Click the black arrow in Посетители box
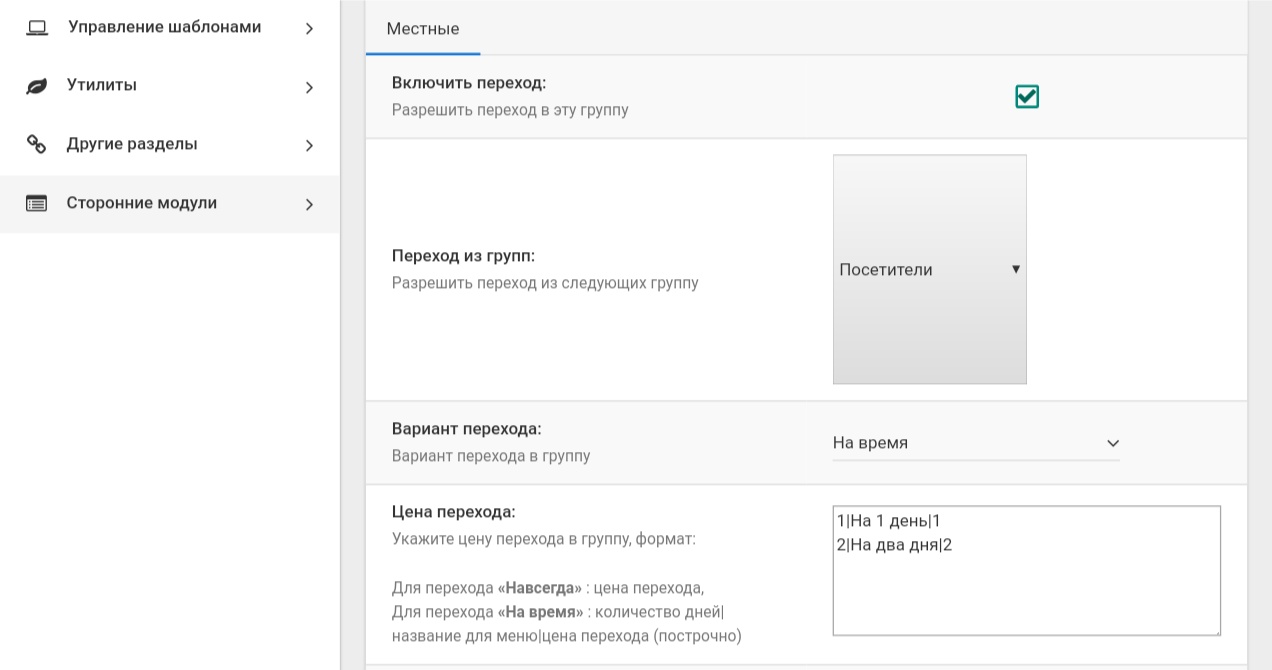The image size is (1272, 670). (x=1016, y=269)
